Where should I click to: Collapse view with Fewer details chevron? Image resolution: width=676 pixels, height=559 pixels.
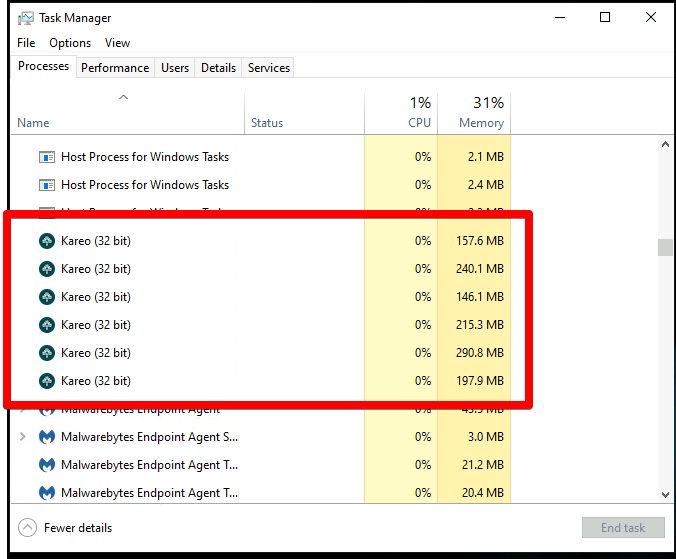28,528
